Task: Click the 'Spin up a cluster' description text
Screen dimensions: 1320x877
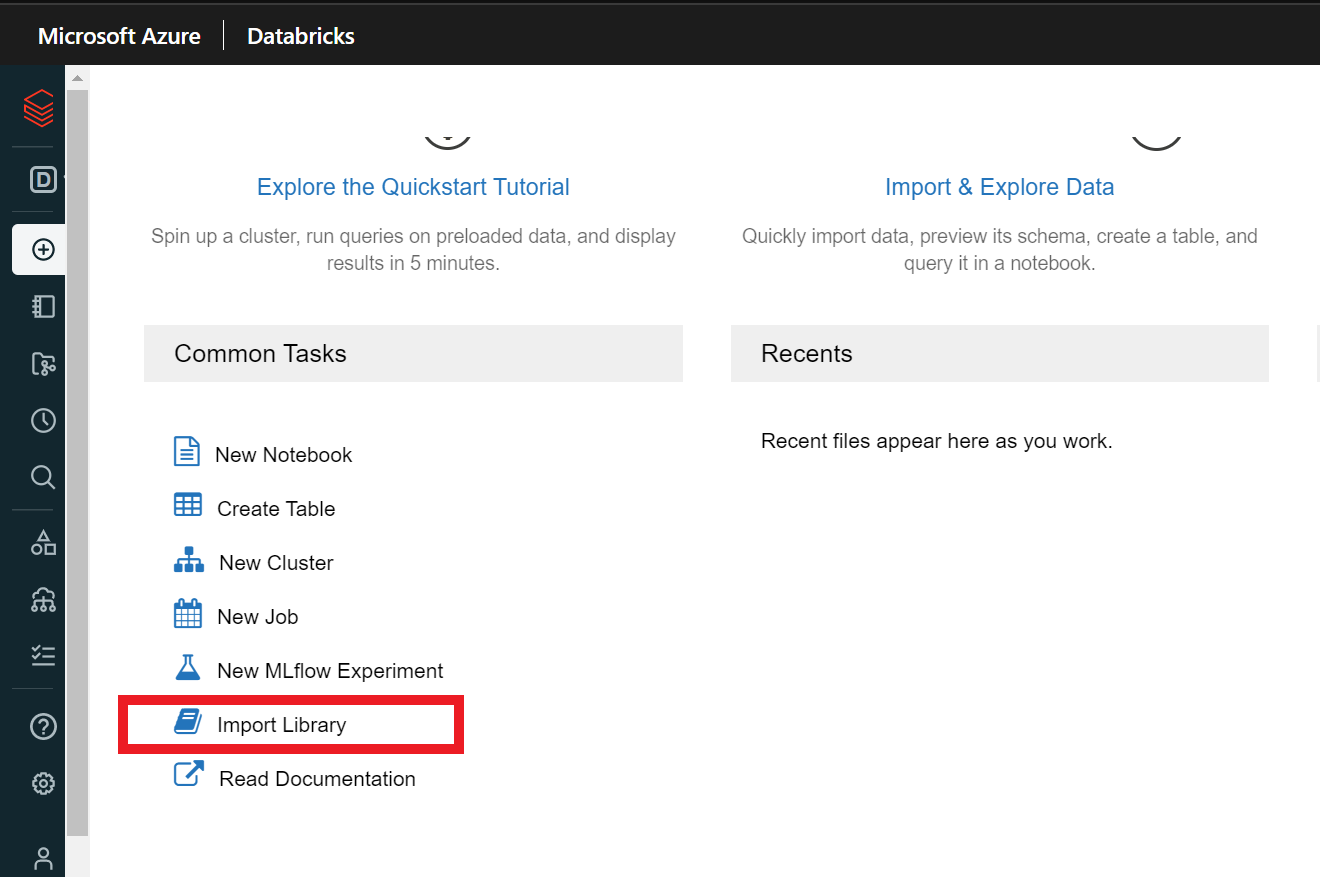Action: (413, 250)
